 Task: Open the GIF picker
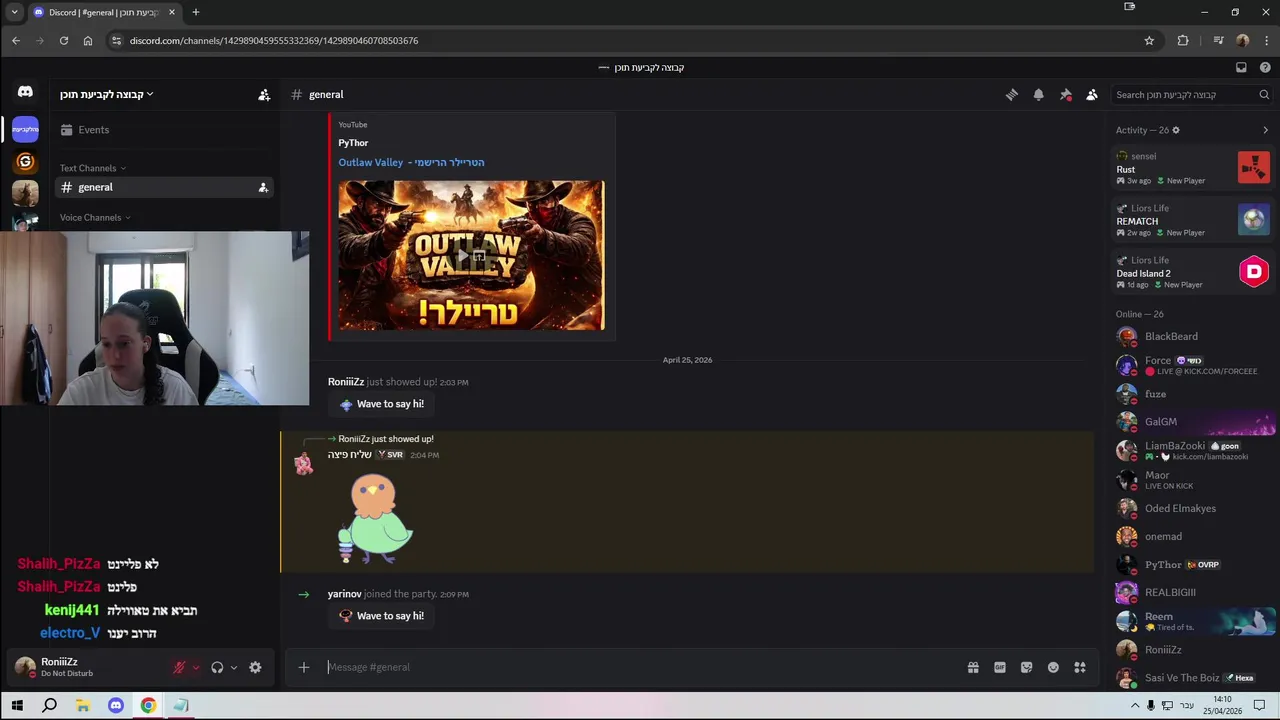1000,667
